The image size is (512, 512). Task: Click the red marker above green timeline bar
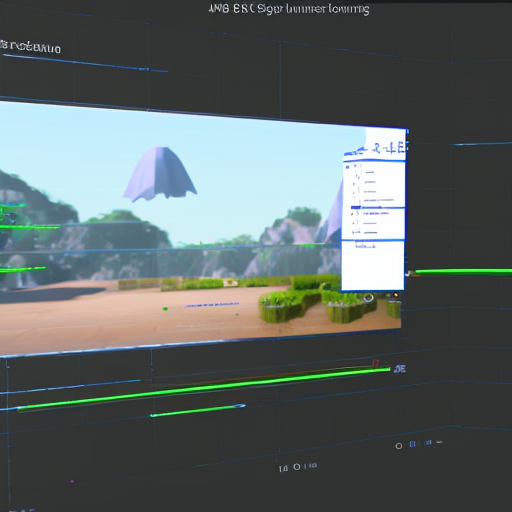tap(376, 363)
